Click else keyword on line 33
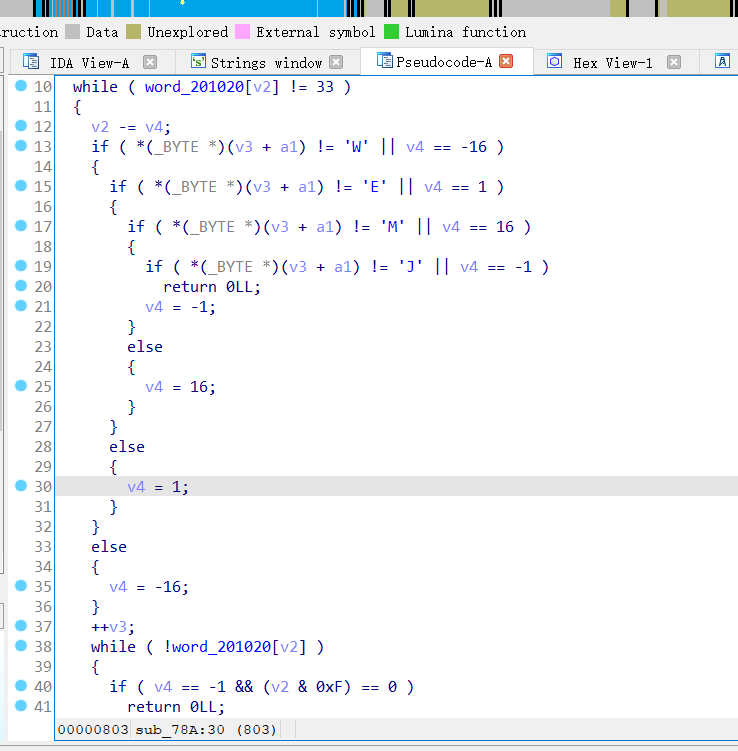This screenshot has width=738, height=751. (109, 547)
